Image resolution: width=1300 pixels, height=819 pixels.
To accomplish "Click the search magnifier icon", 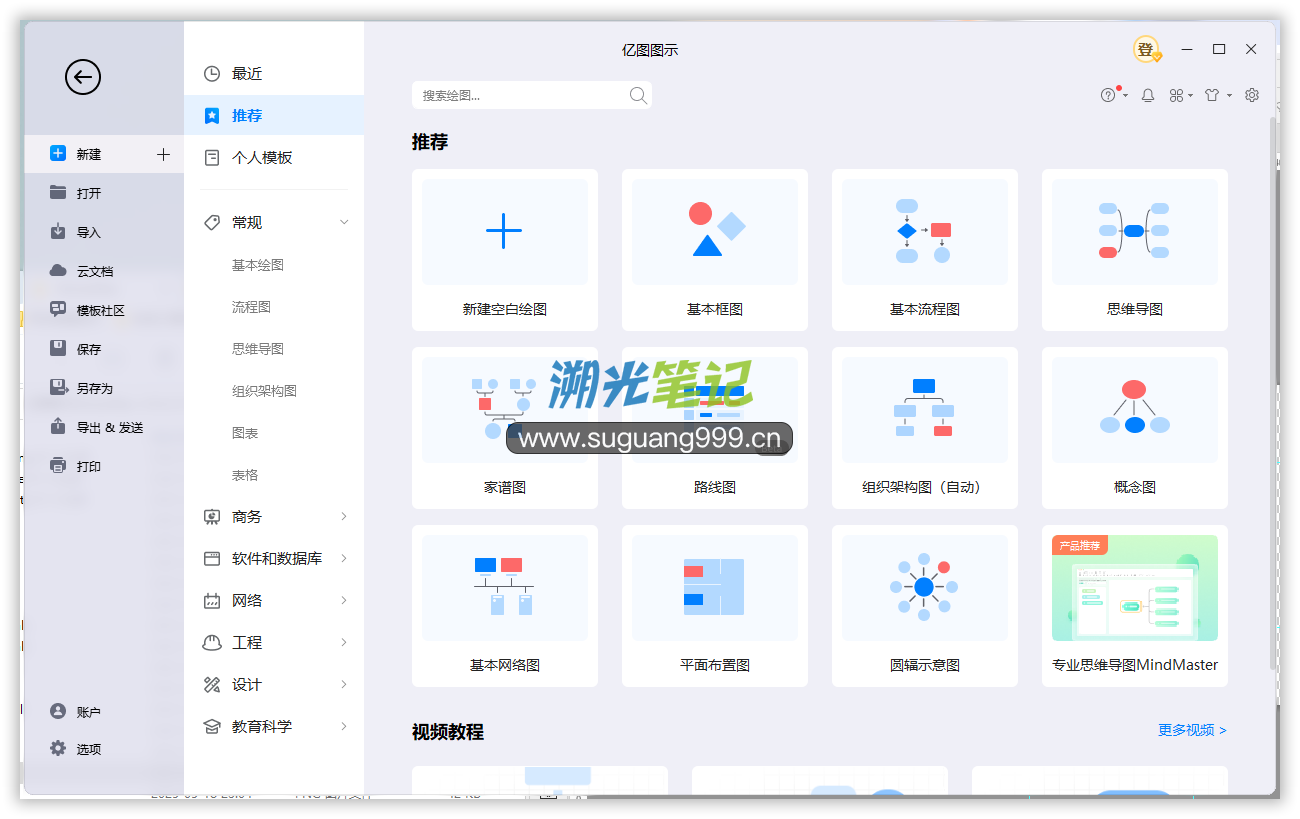I will pyautogui.click(x=638, y=95).
